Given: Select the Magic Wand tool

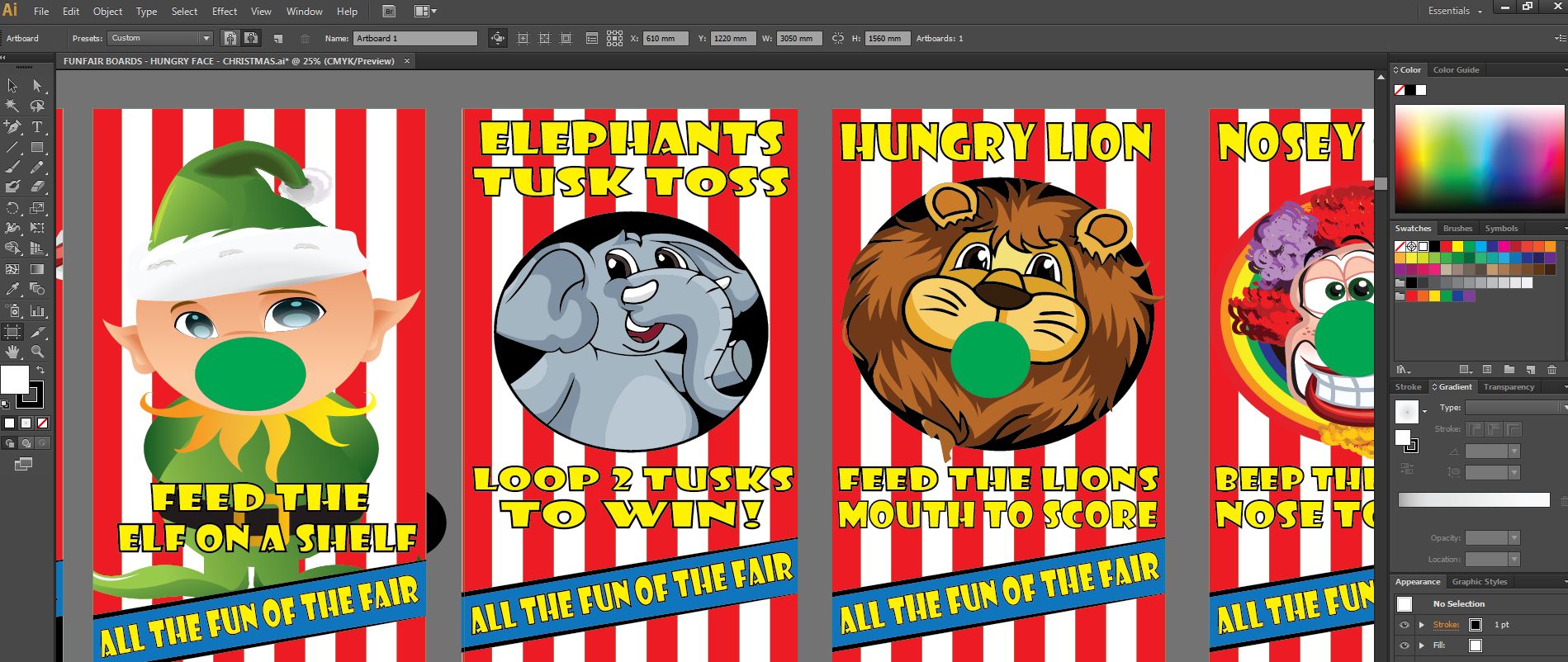Looking at the screenshot, I should [x=12, y=106].
